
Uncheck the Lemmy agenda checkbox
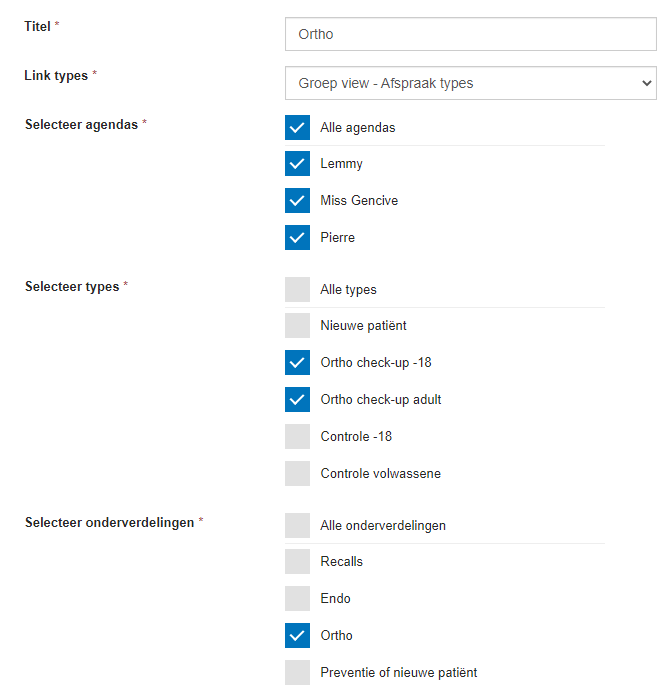[297, 164]
